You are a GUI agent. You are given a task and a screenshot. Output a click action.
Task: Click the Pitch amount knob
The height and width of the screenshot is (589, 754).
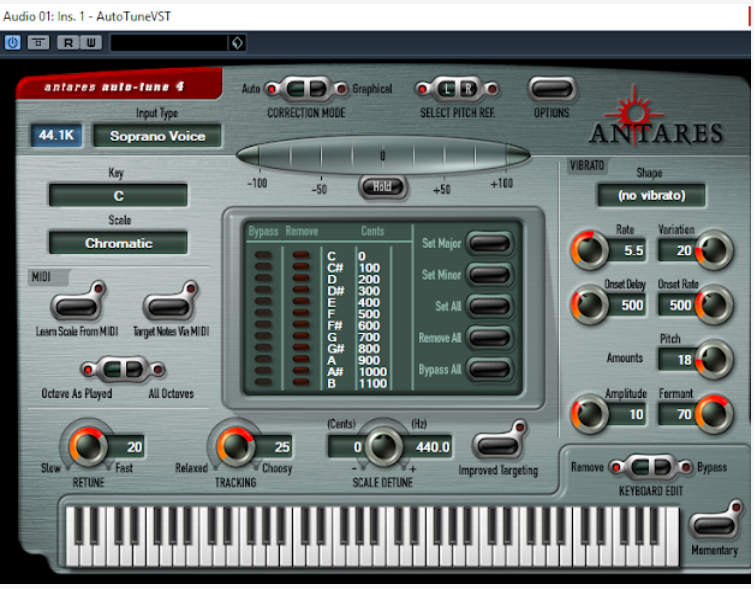(714, 359)
